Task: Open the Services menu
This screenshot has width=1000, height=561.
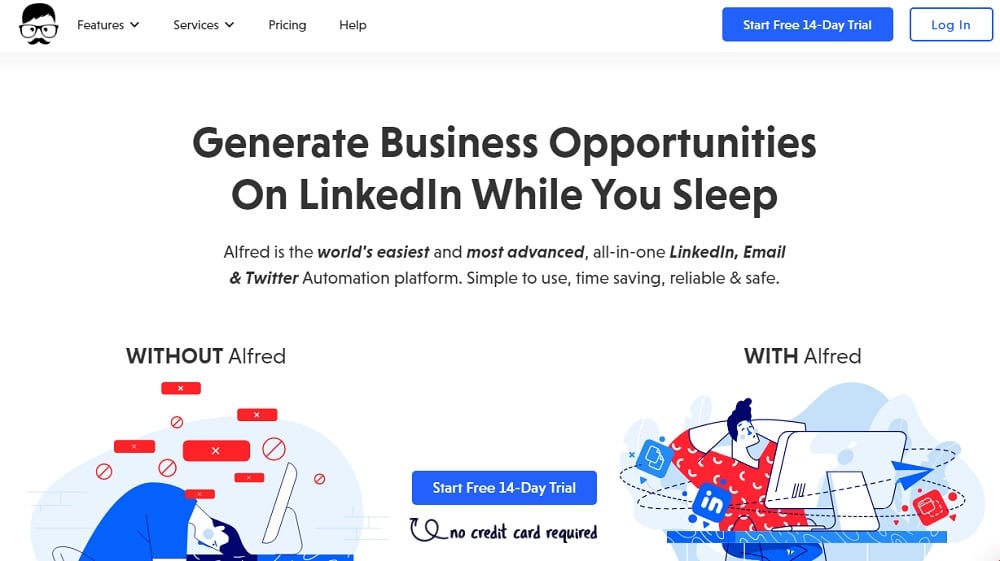Action: pos(203,25)
